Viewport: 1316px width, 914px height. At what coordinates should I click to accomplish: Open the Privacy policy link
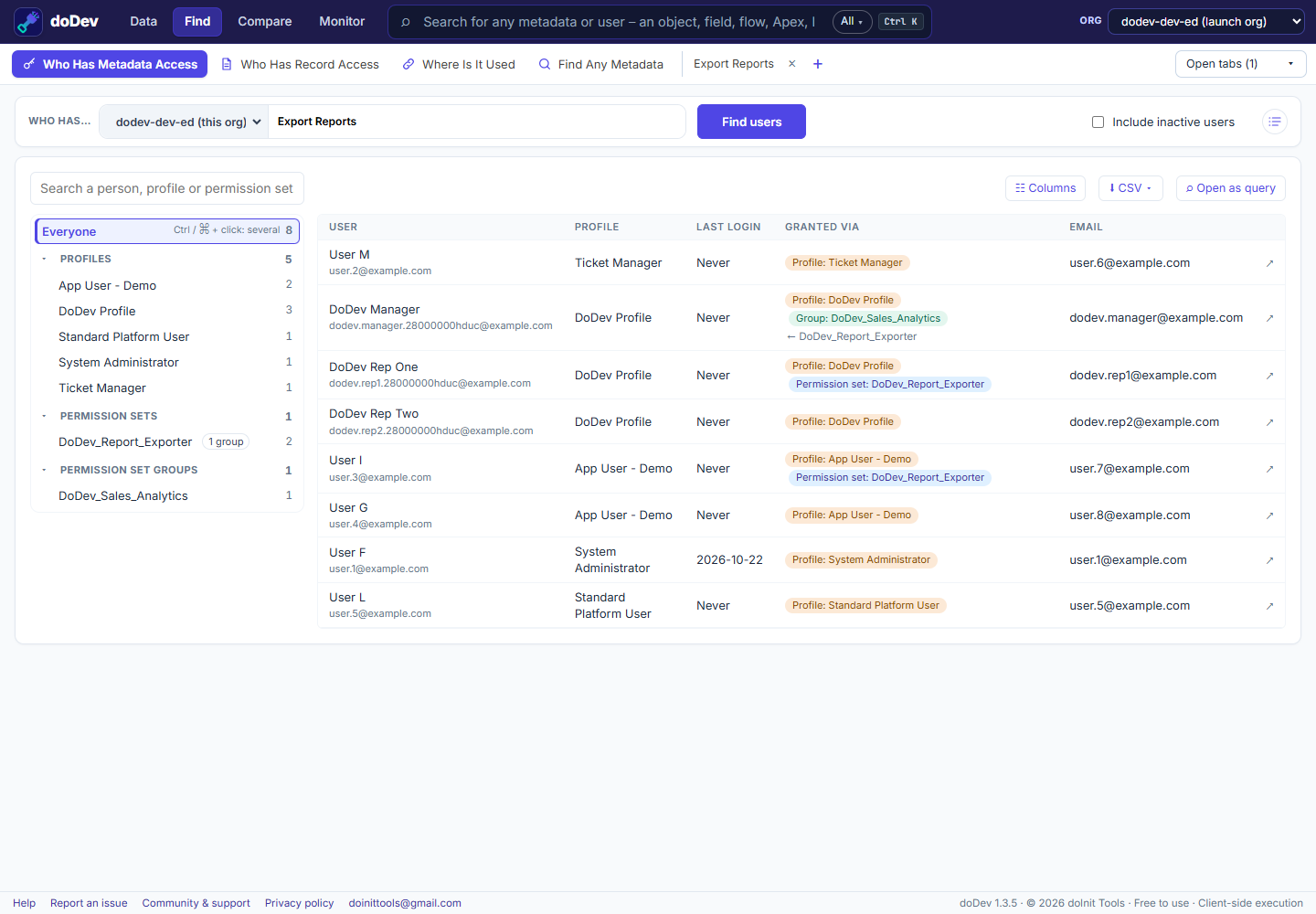pos(300,903)
